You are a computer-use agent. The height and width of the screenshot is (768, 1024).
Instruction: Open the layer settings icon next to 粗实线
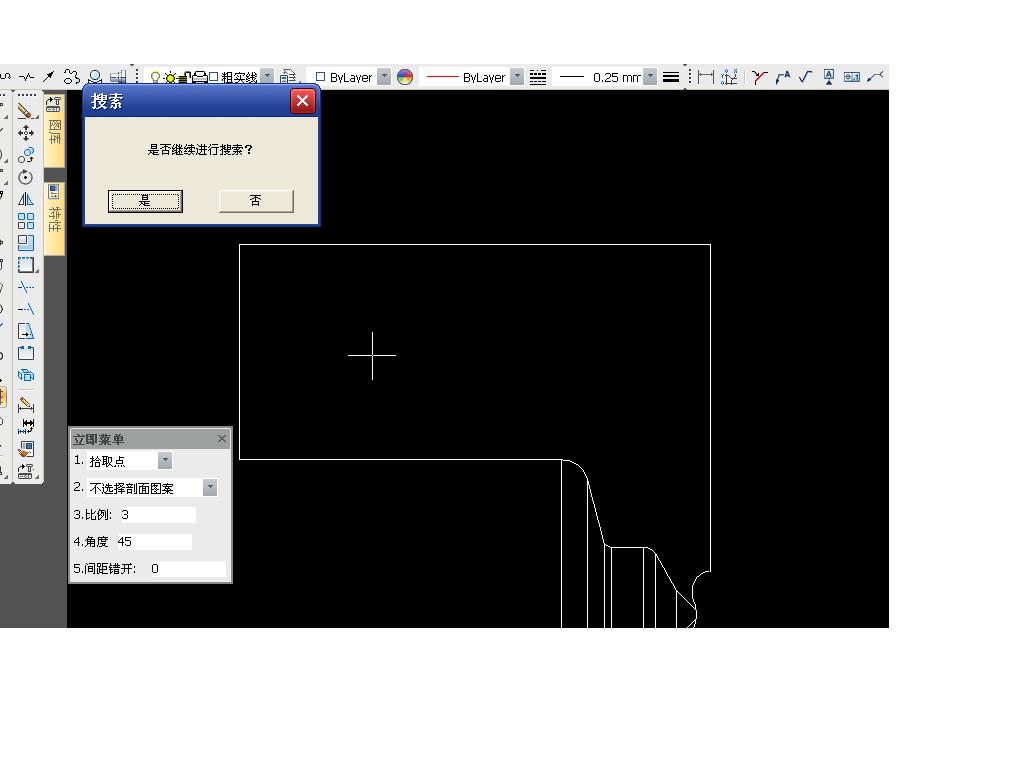[288, 77]
